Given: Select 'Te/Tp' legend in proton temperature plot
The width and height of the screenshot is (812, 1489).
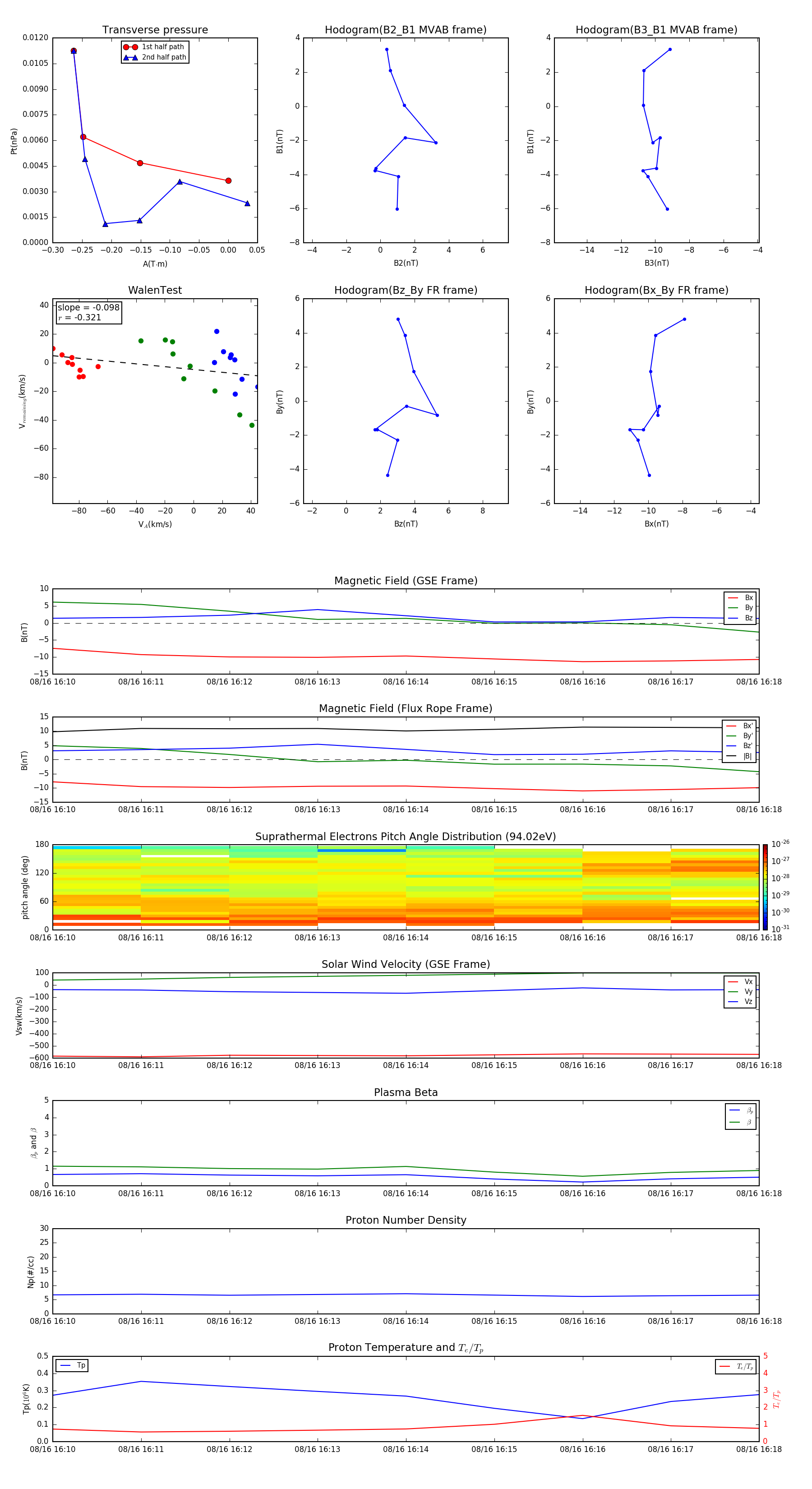Looking at the screenshot, I should pos(736,1366).
